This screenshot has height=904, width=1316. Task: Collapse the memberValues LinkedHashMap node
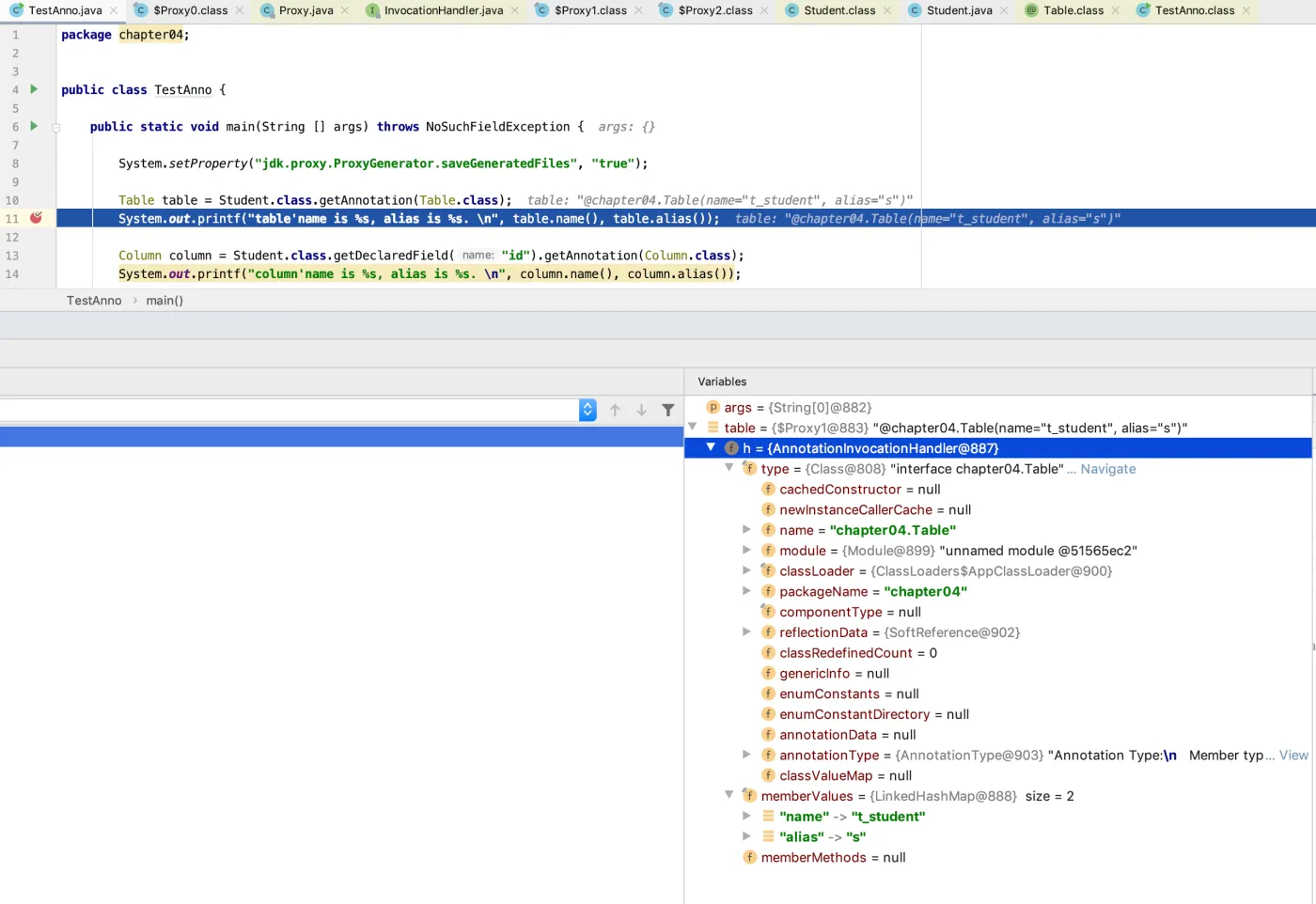[728, 795]
